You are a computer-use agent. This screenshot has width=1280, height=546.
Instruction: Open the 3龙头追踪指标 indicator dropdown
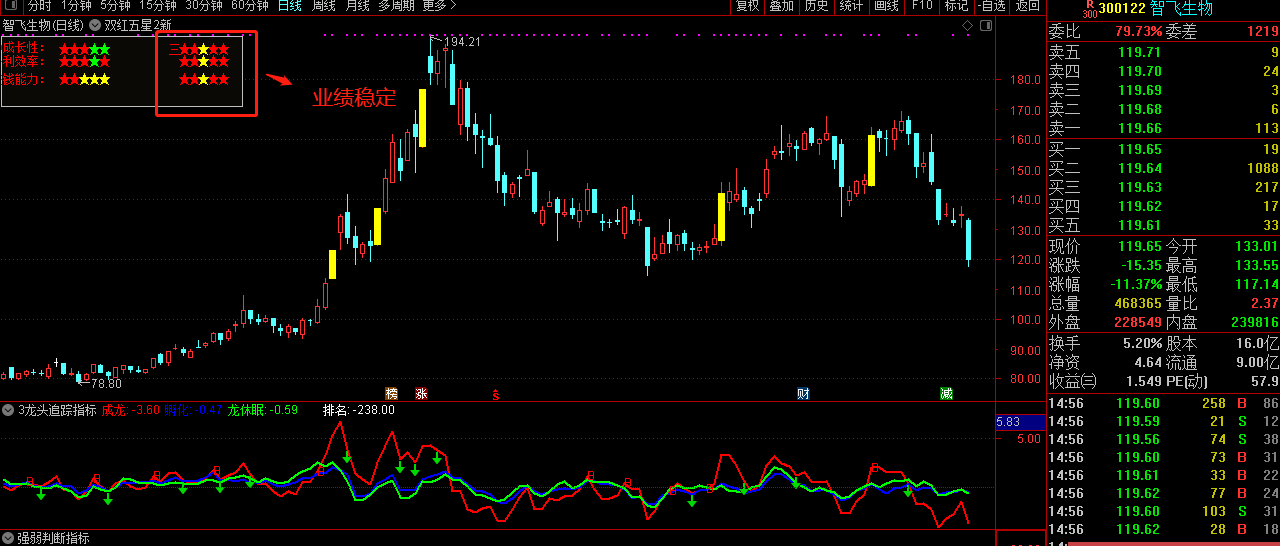coord(8,410)
